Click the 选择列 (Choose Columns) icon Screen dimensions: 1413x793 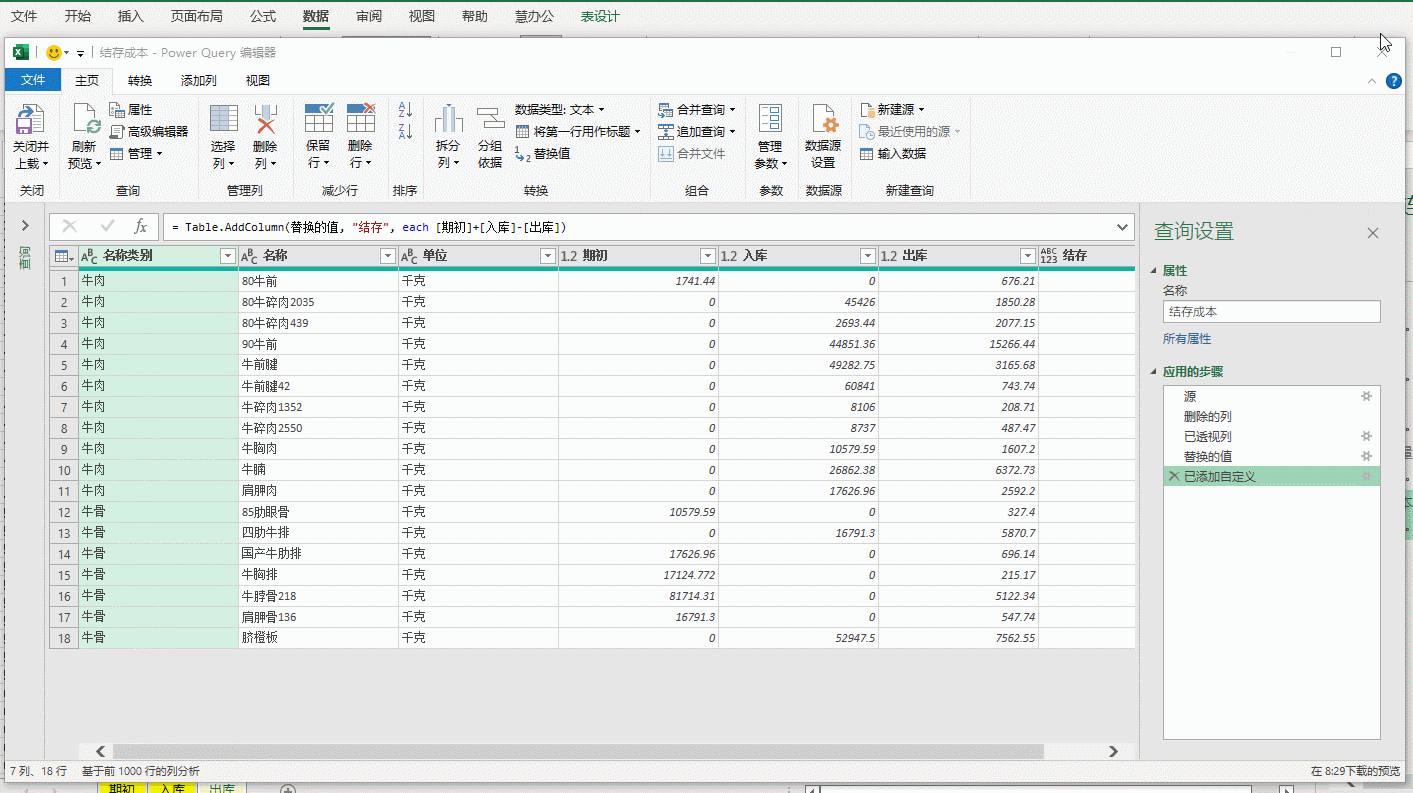[x=224, y=119]
